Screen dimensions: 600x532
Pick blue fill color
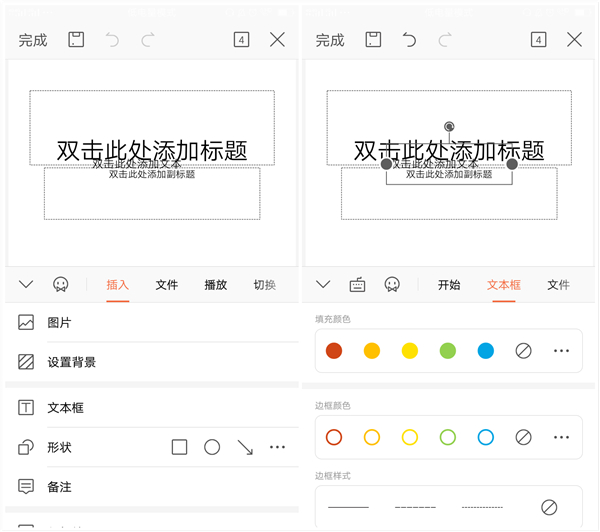(x=486, y=351)
